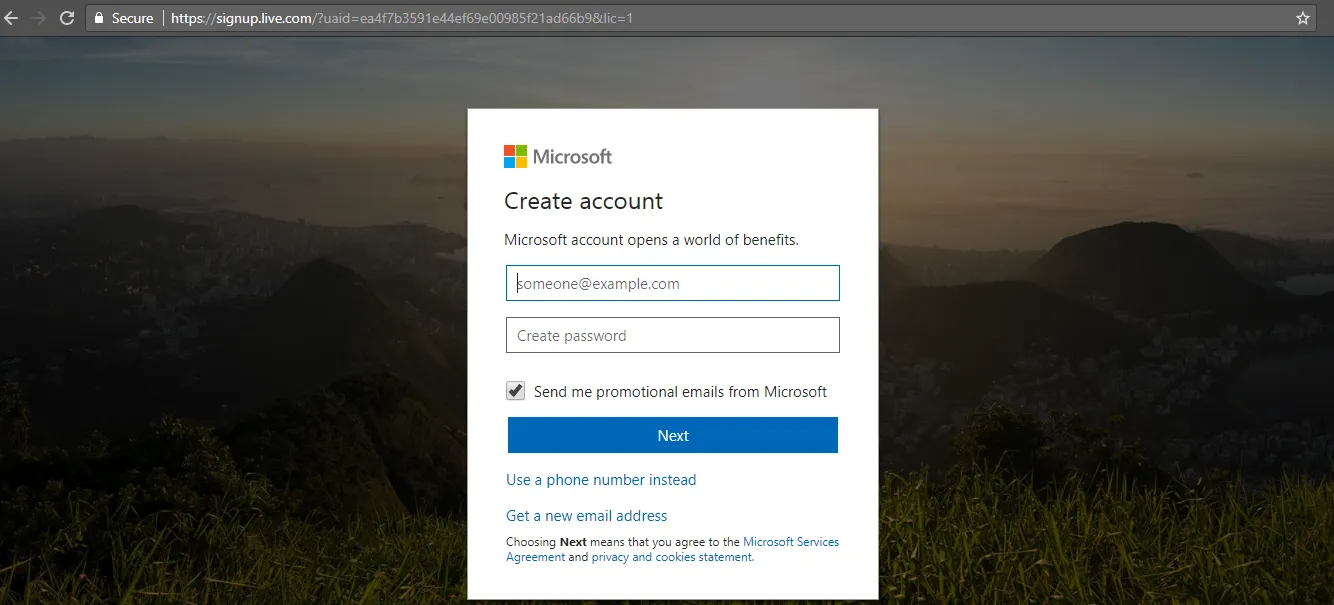This screenshot has height=605, width=1334.
Task: Open Use a phone number instead link
Action: (x=601, y=480)
